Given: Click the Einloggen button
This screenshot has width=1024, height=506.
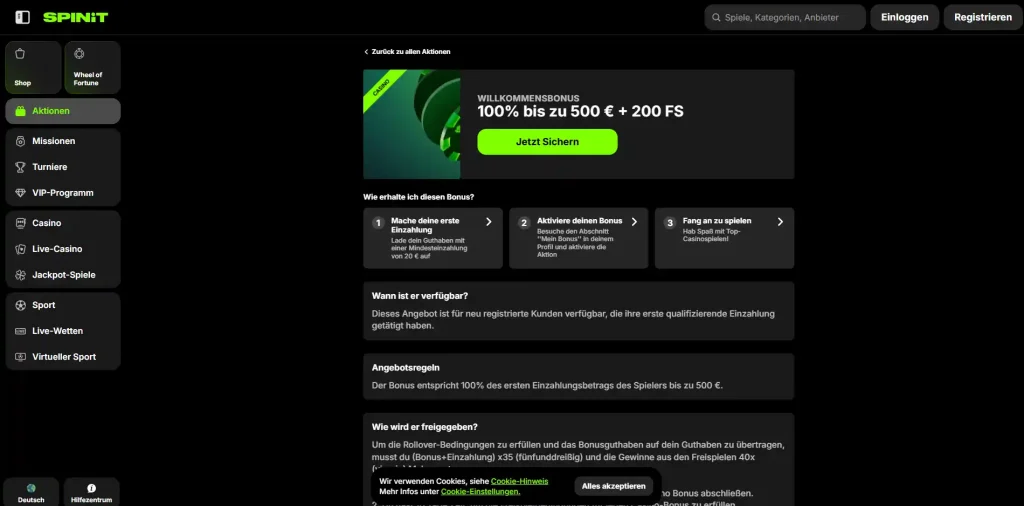Looking at the screenshot, I should [x=904, y=18].
